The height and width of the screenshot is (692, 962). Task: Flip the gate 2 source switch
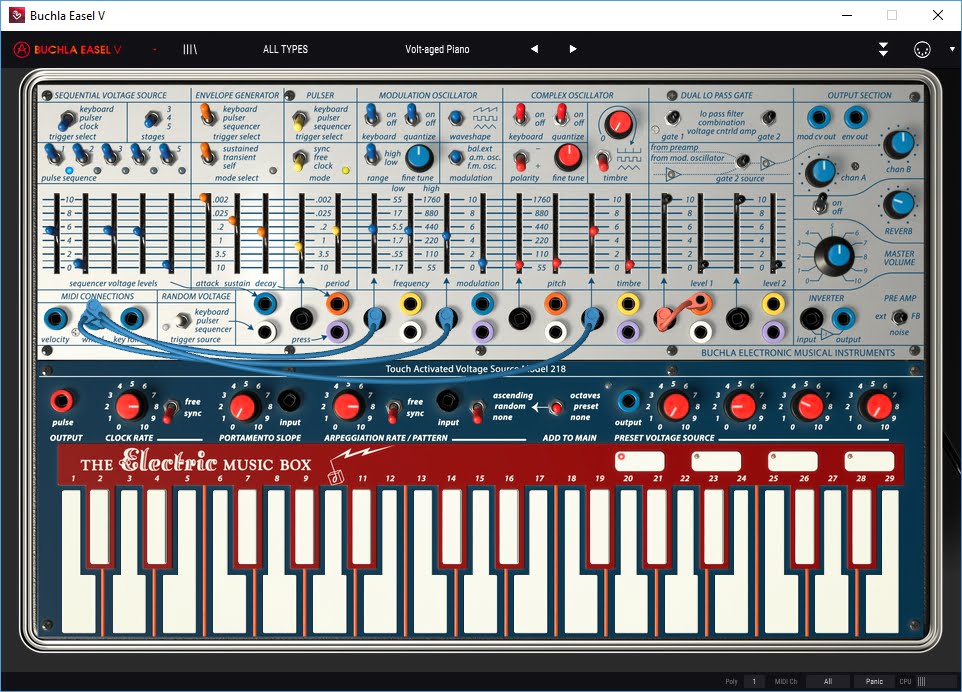point(743,161)
